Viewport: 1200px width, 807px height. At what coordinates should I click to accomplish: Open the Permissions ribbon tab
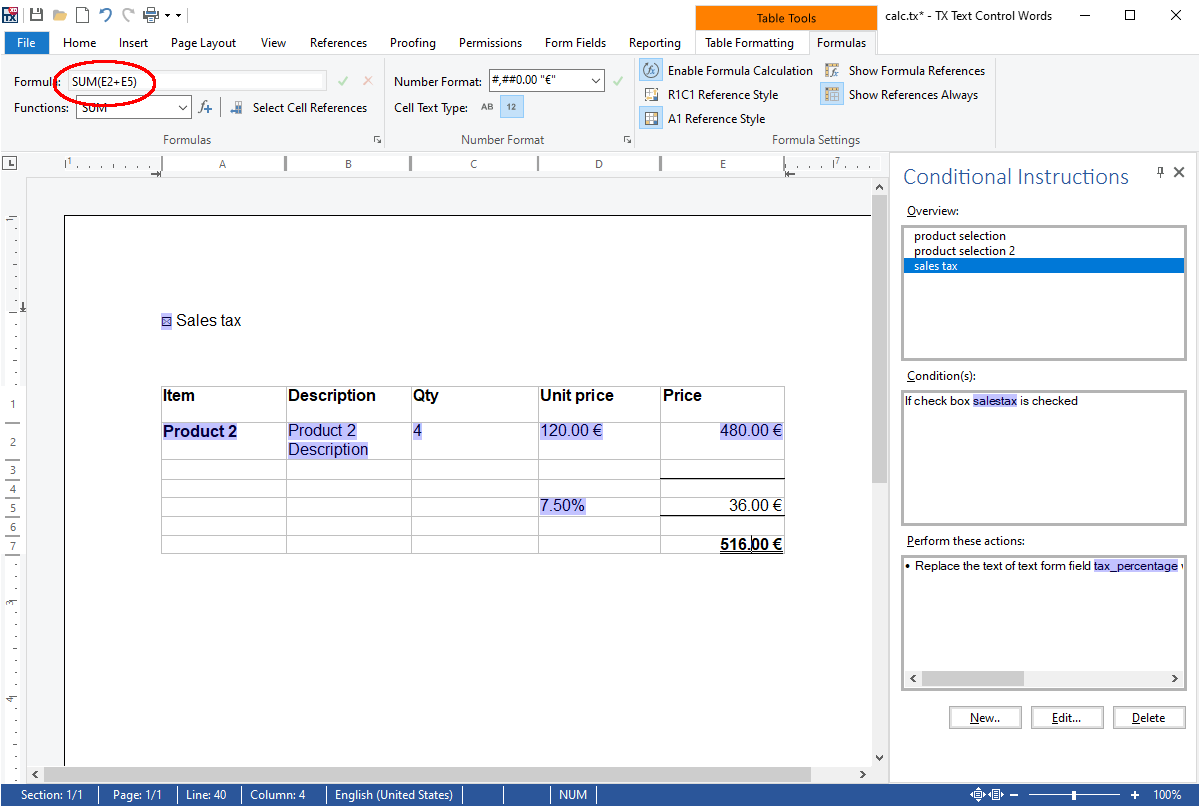click(490, 43)
